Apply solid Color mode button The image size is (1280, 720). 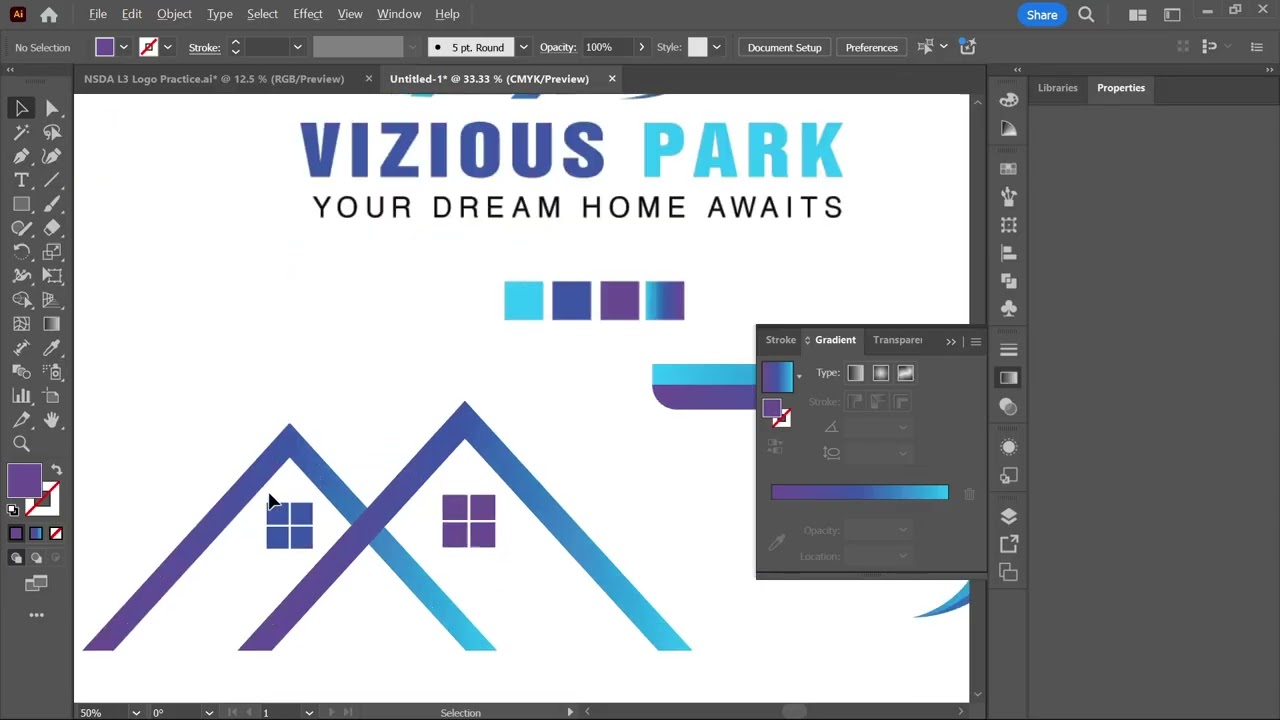point(16,534)
